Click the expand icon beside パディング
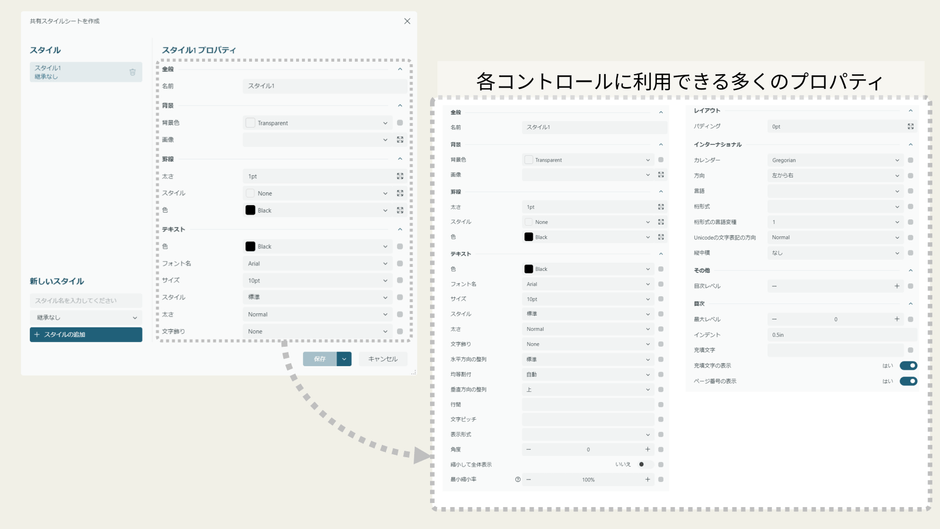The width and height of the screenshot is (940, 529). [910, 127]
